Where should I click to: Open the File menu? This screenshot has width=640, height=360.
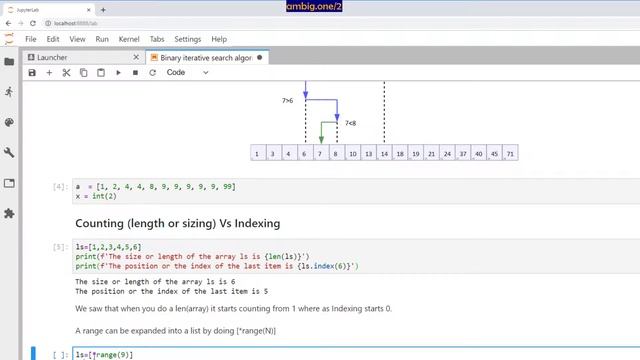(31, 39)
